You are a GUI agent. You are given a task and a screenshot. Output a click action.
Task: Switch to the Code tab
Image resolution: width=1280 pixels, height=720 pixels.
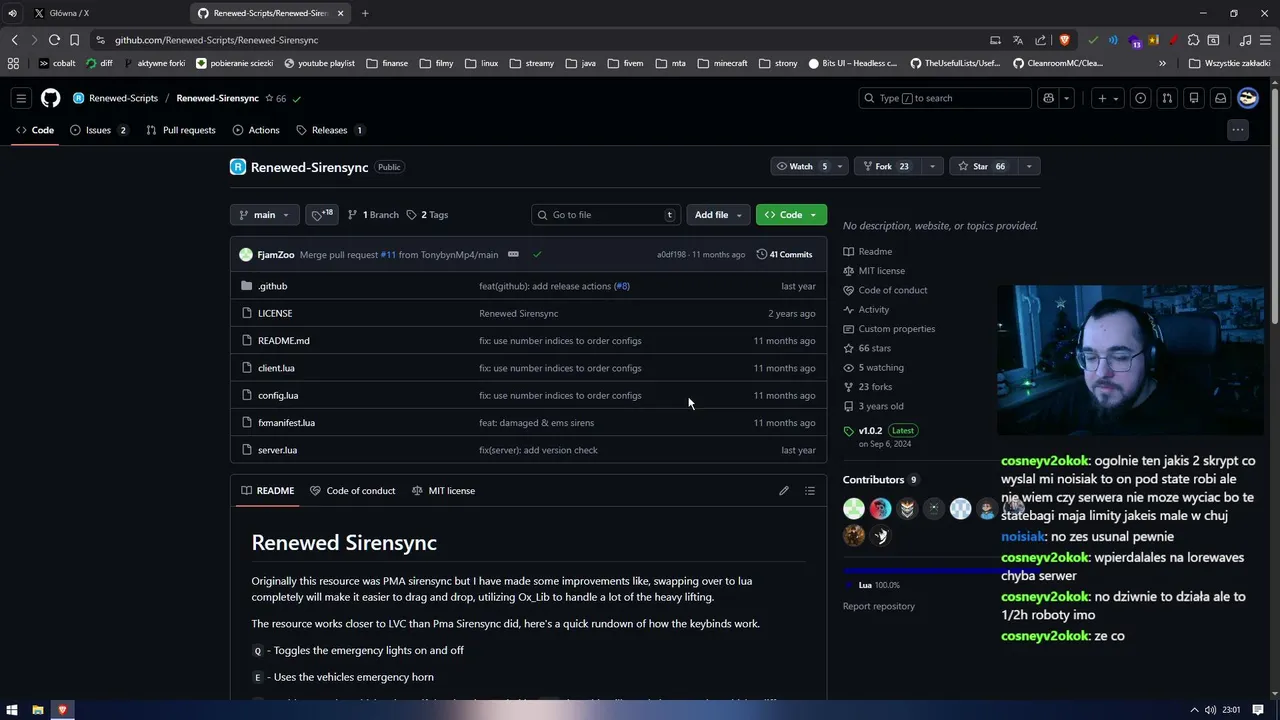coord(35,130)
